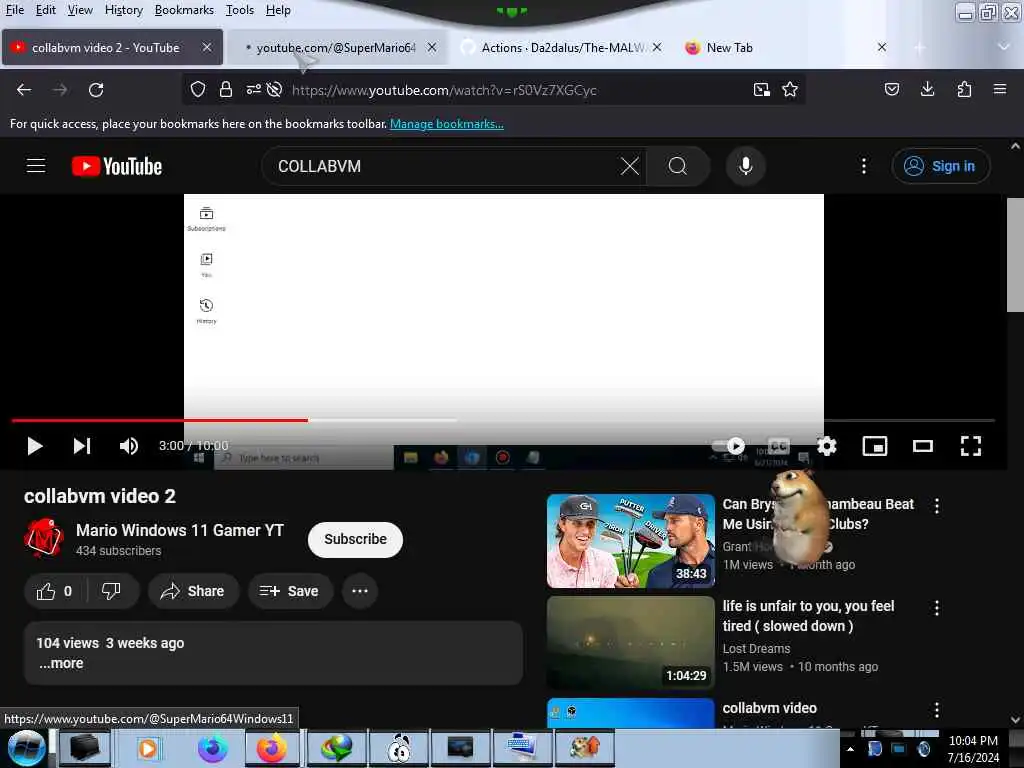The image size is (1024, 768).
Task: Open the Edit menu
Action: 46,10
